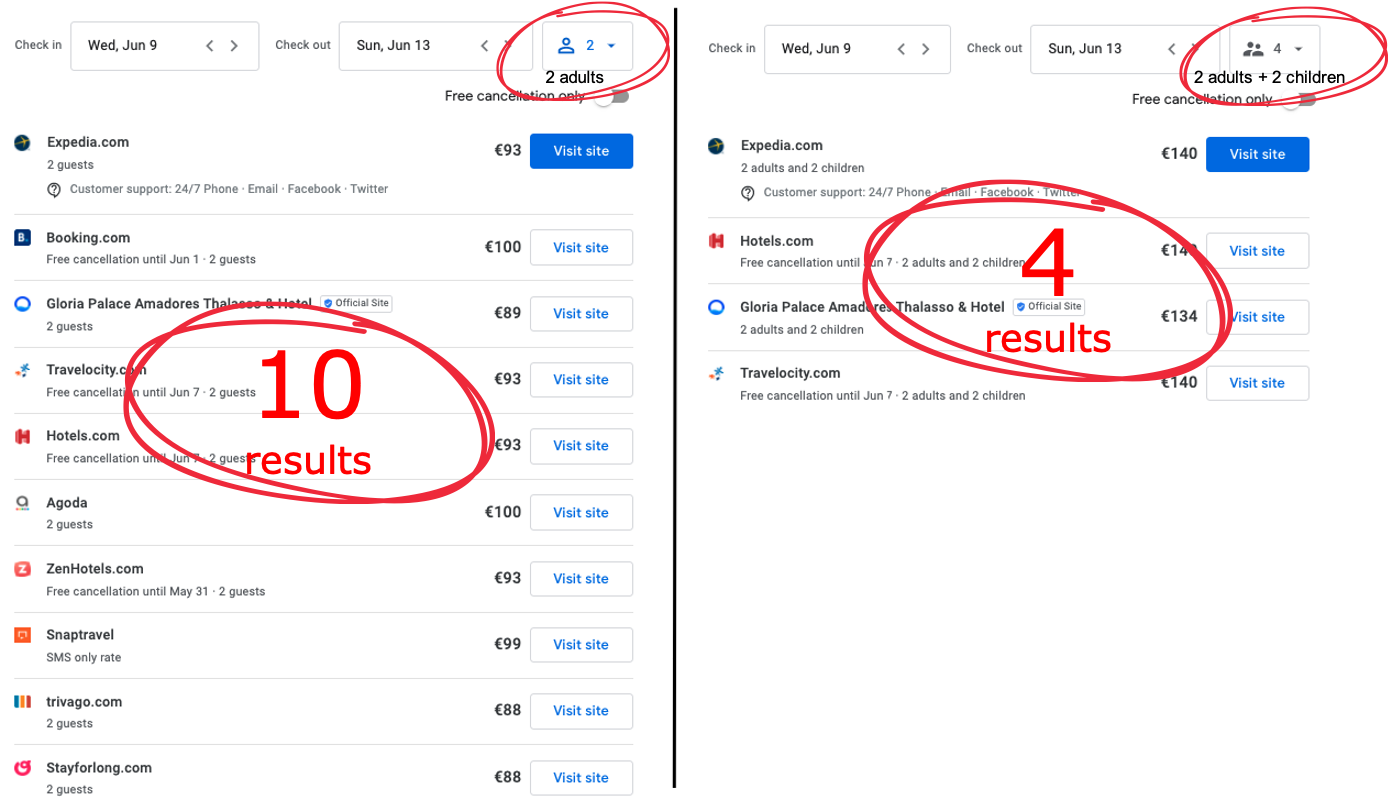1389x802 pixels.
Task: Visit site for Stayforlong.com
Action: (x=581, y=777)
